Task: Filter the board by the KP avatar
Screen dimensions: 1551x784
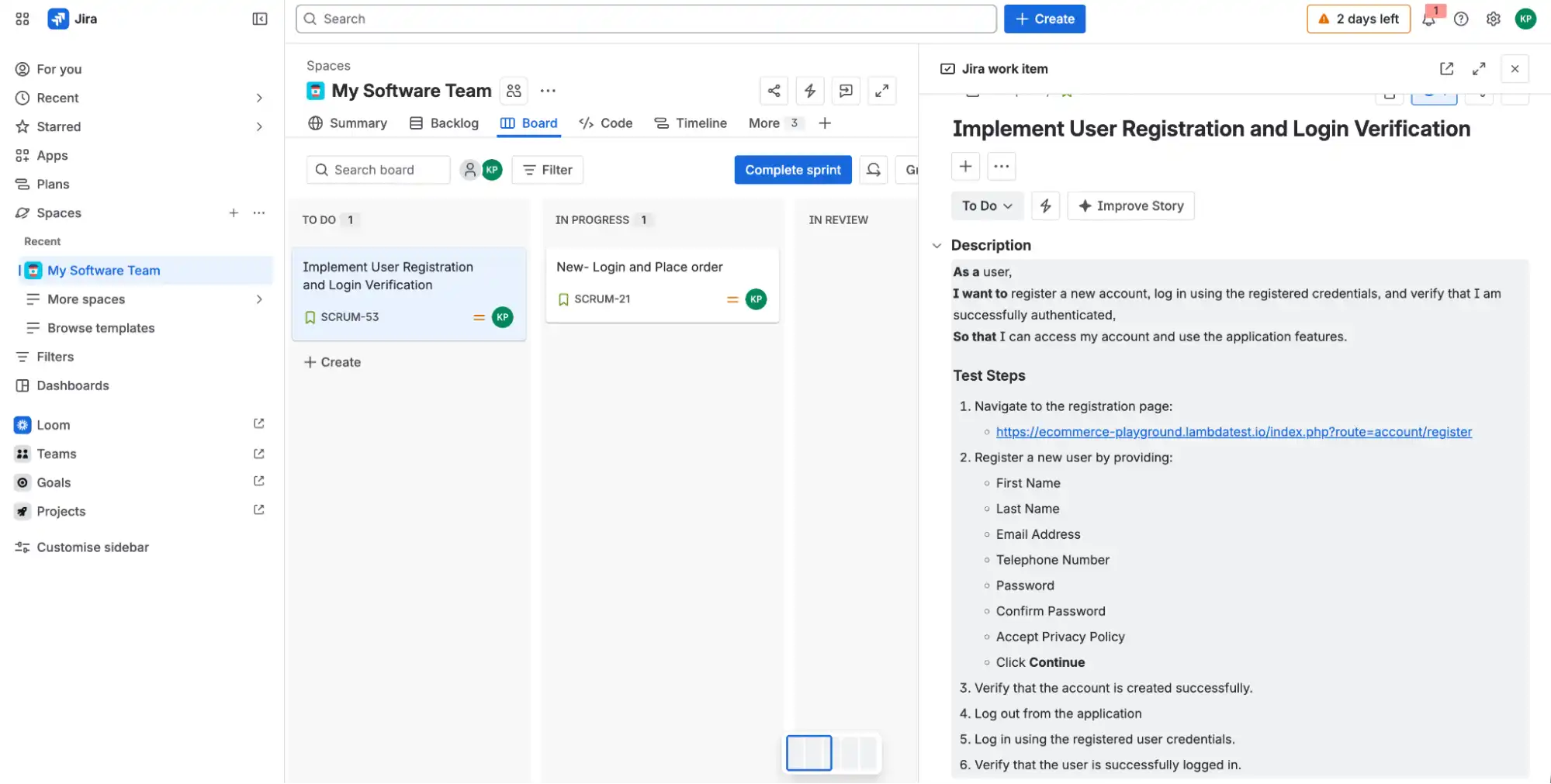Action: (492, 170)
